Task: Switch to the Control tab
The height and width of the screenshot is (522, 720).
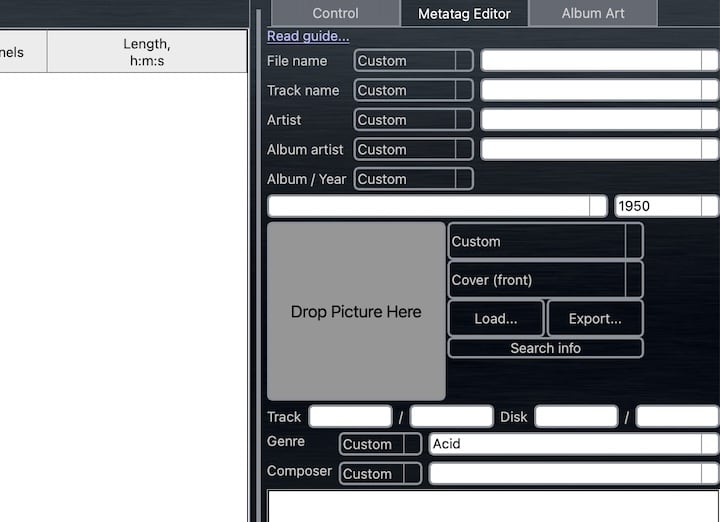Action: coord(335,13)
